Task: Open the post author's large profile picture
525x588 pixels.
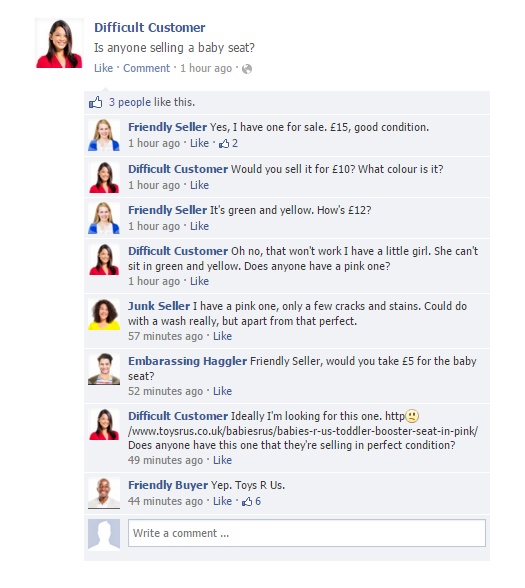Action: [59, 44]
